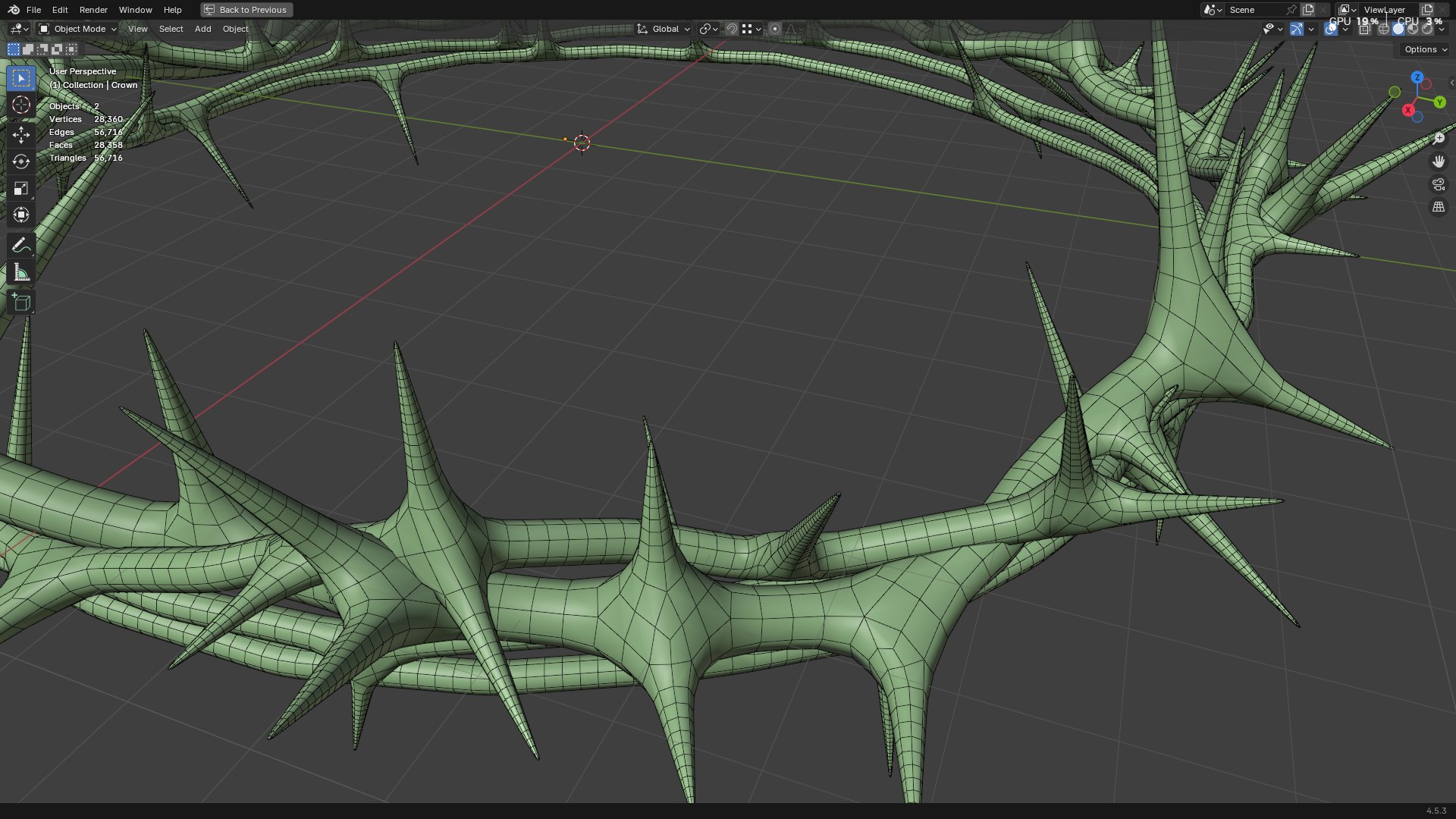
Task: Click the '(1) Collection | Crown' text
Action: click(93, 85)
